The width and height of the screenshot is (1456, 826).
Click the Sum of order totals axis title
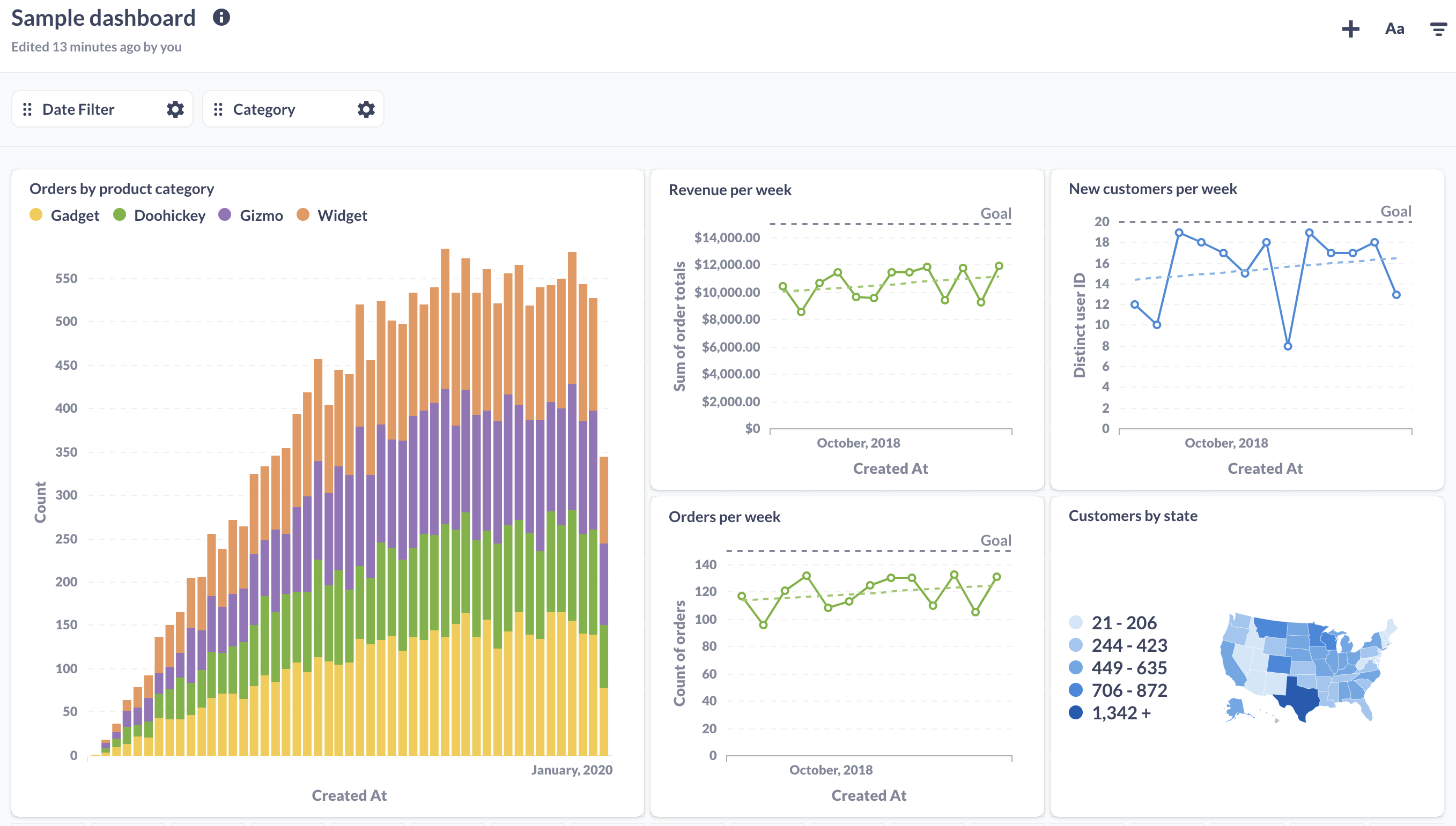679,326
